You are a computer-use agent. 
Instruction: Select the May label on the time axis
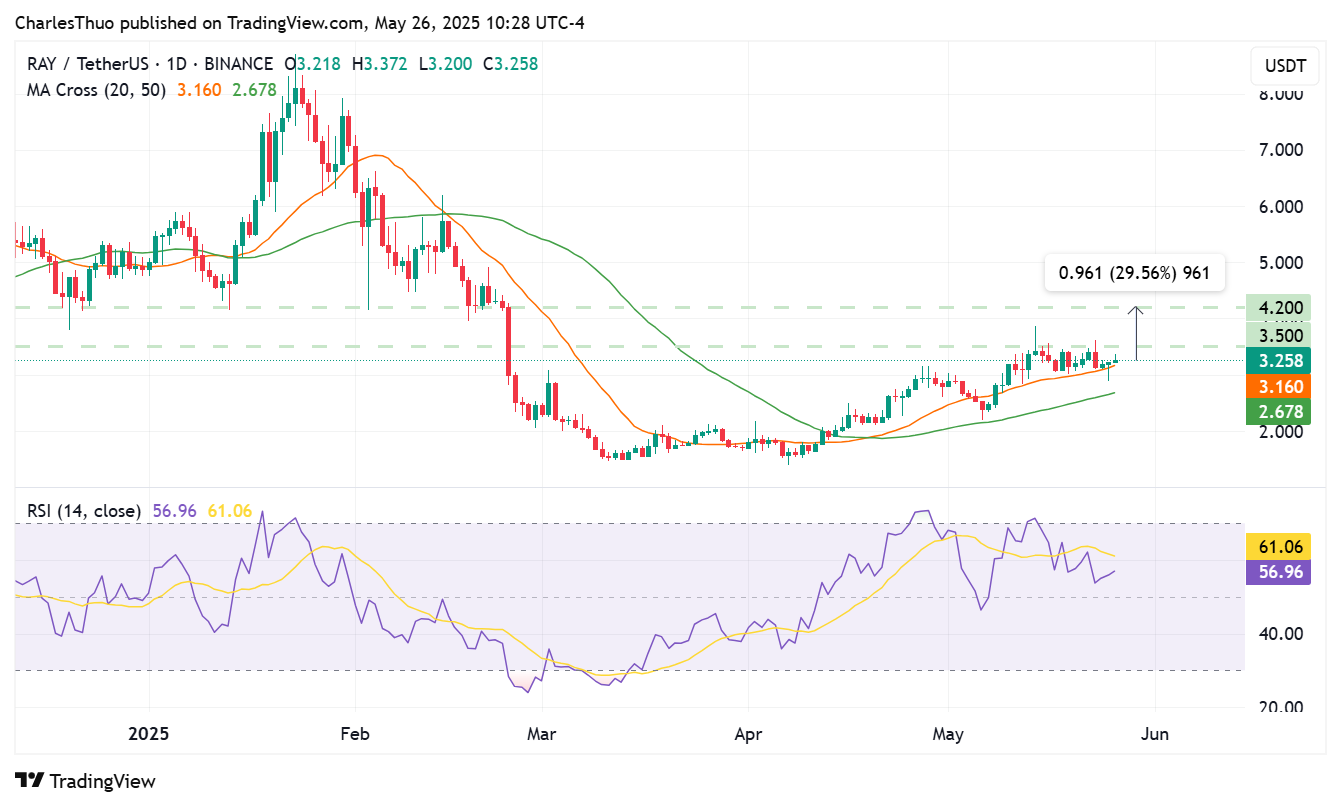(x=948, y=734)
